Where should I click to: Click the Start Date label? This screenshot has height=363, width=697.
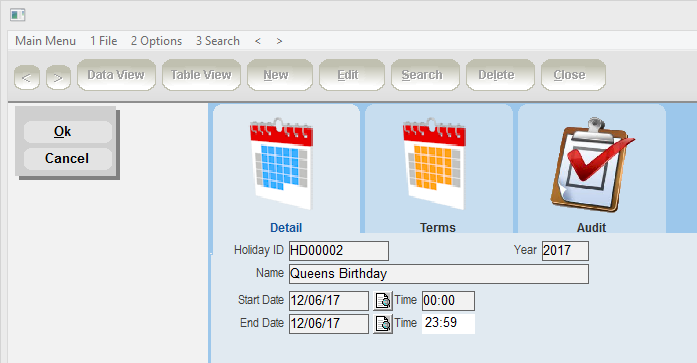[260, 300]
